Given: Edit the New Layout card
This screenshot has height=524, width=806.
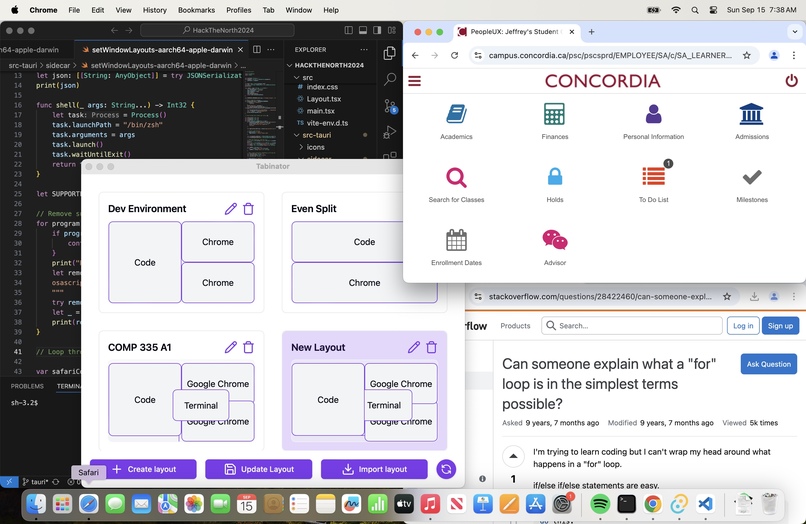Looking at the screenshot, I should (x=413, y=347).
